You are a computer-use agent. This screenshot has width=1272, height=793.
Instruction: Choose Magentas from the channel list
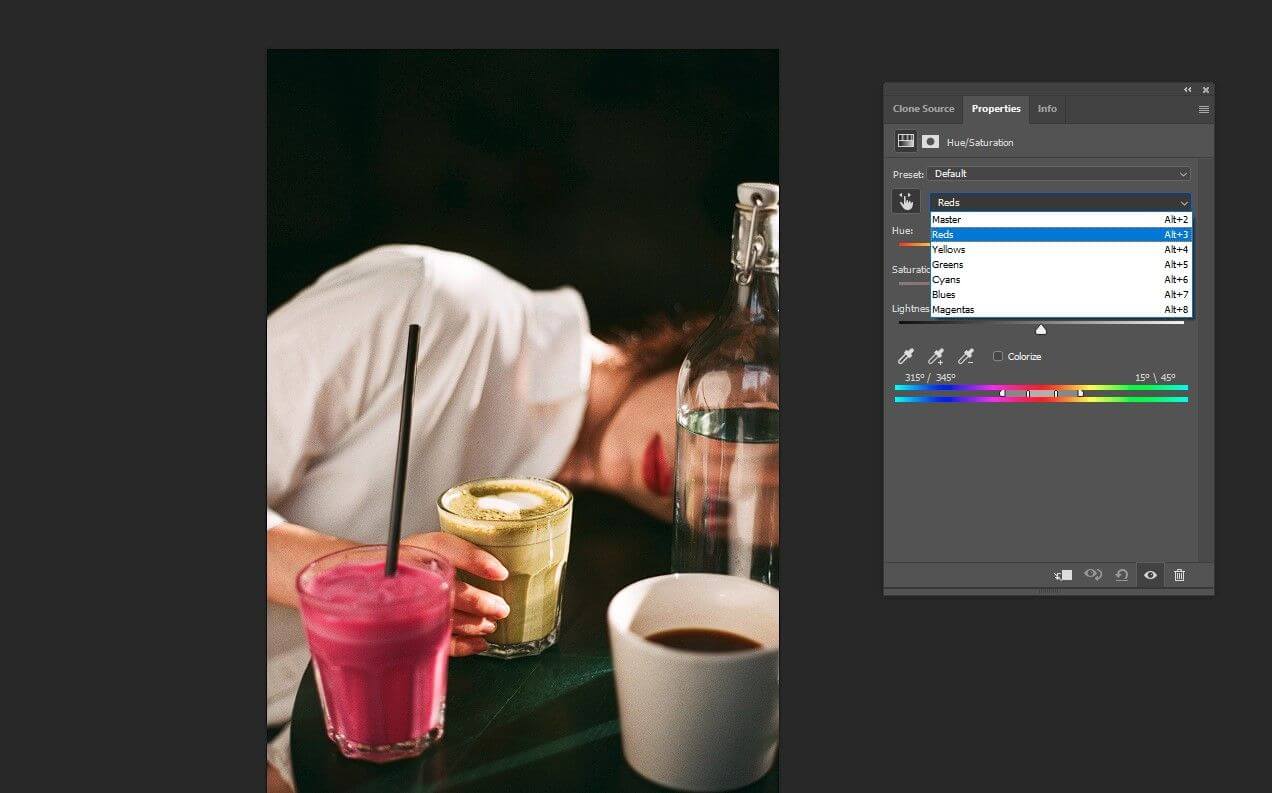[953, 309]
